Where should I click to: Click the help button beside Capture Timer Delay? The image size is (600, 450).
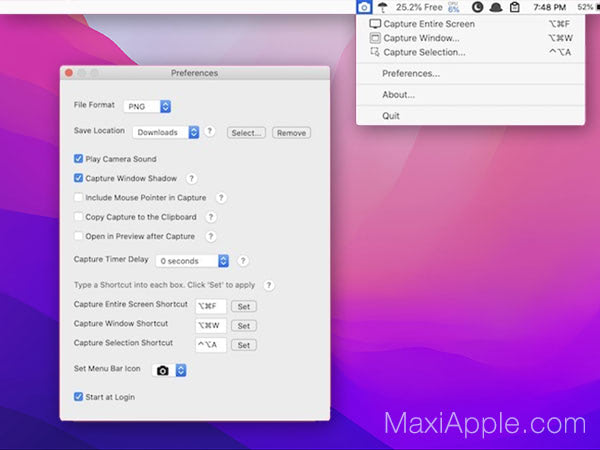pyautogui.click(x=243, y=261)
